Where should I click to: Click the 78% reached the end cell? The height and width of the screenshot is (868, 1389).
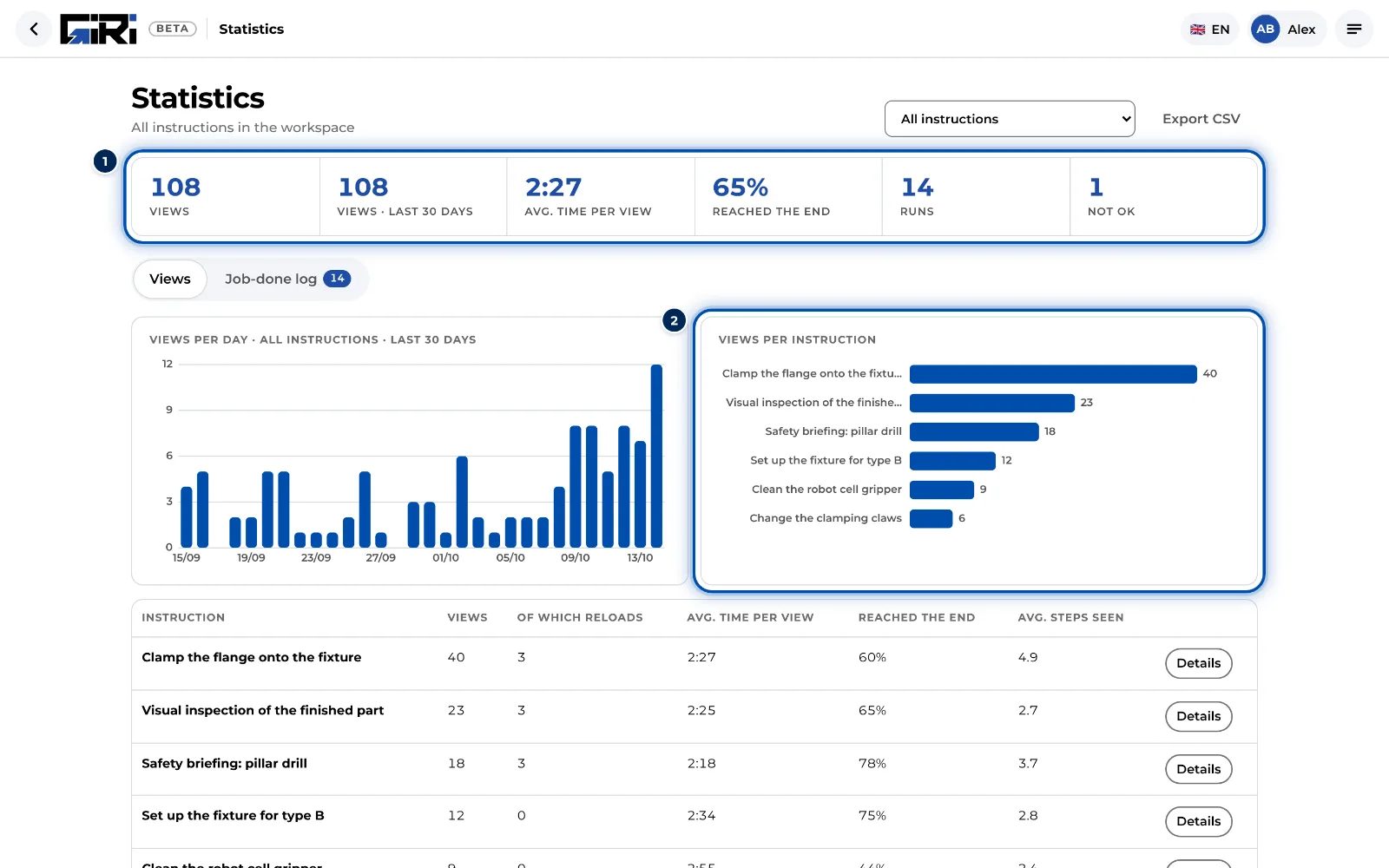point(872,763)
